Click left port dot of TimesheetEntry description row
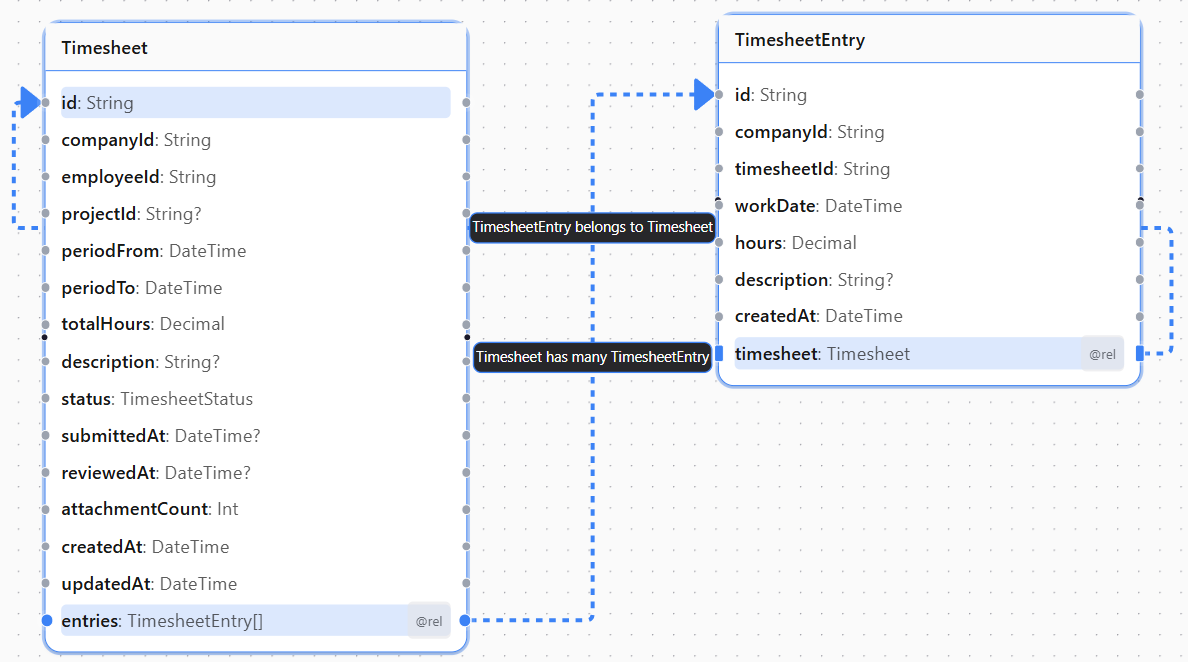Viewport: 1188px width, 662px height. tap(719, 279)
